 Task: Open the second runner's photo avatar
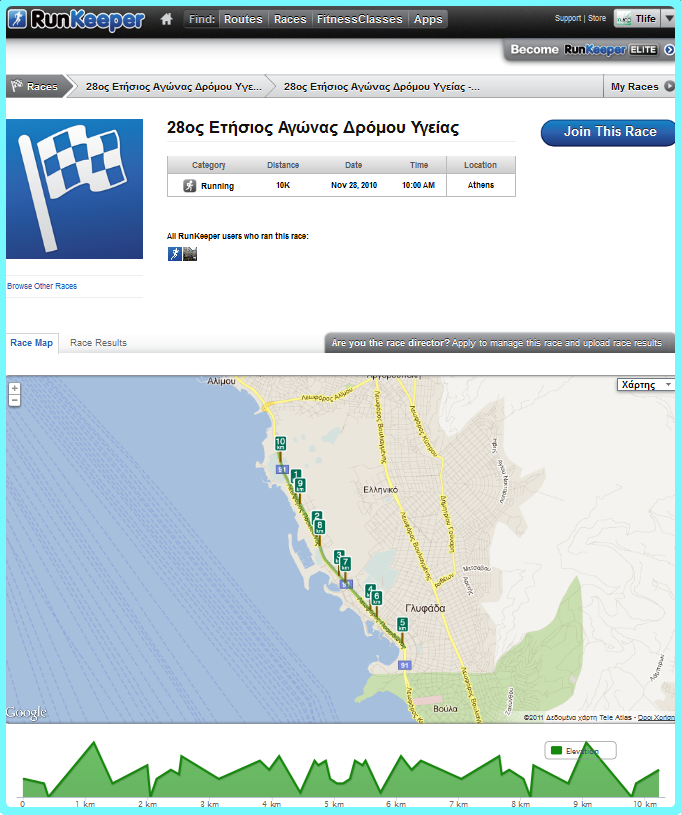(x=190, y=254)
